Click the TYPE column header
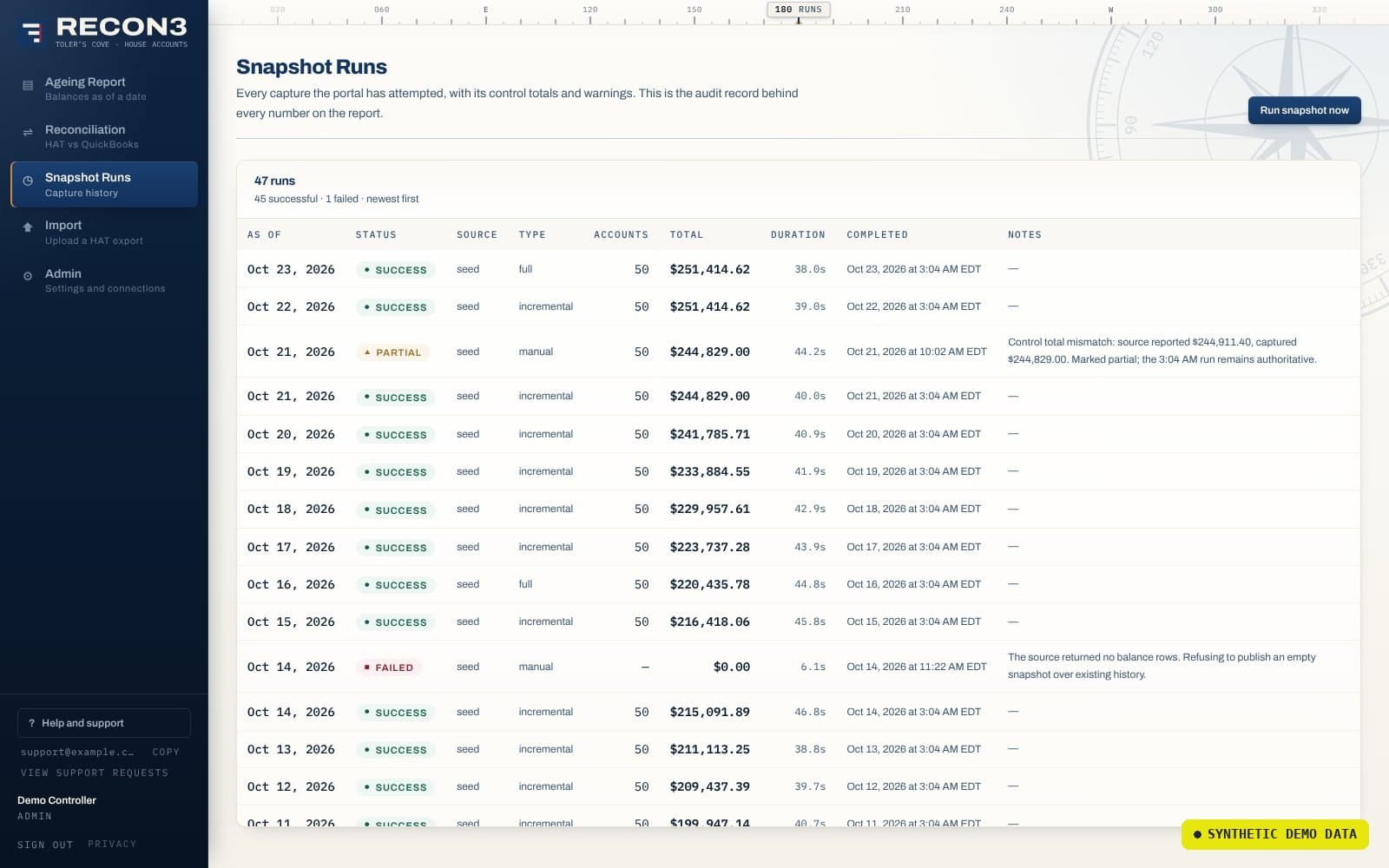Screen dimensions: 1389x868 [532, 234]
